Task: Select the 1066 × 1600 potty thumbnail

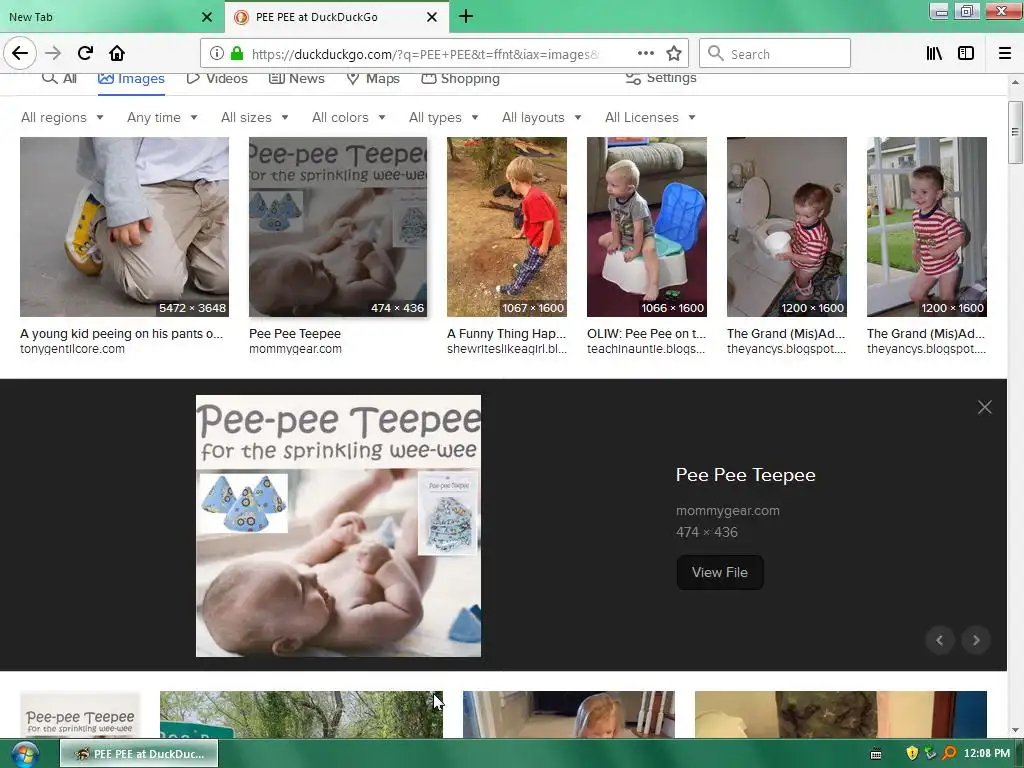Action: [x=647, y=227]
